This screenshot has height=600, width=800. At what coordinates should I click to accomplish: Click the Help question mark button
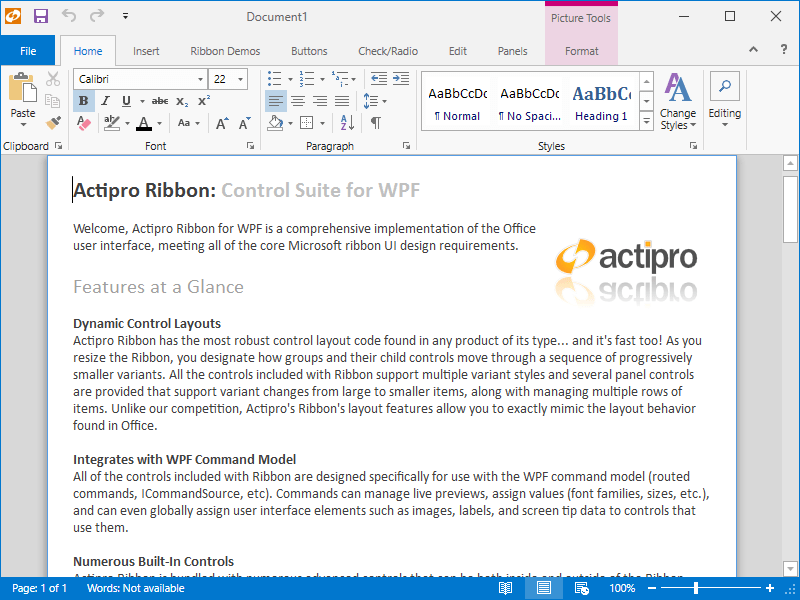[784, 49]
